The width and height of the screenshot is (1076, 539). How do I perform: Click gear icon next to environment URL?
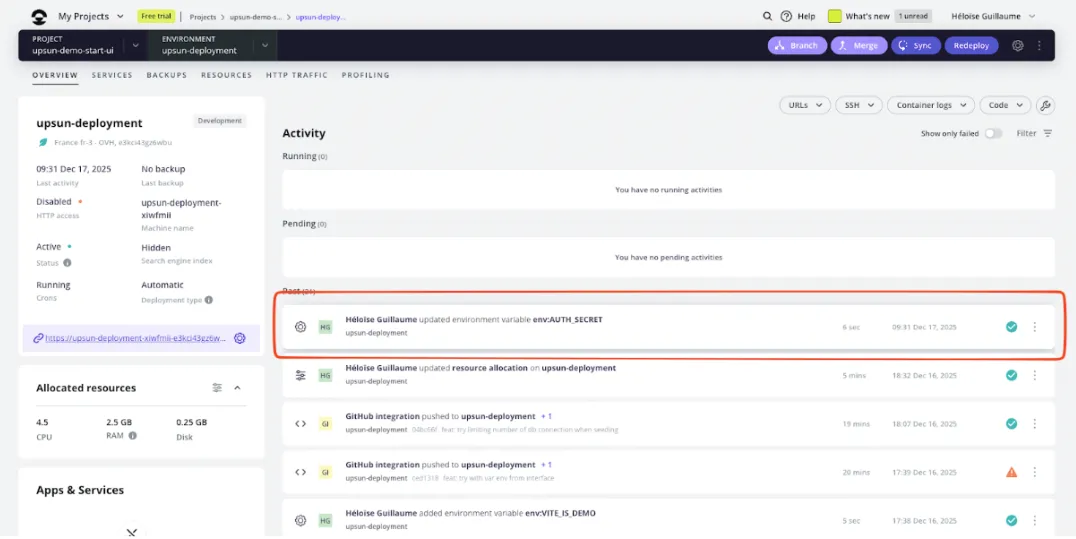tap(240, 338)
